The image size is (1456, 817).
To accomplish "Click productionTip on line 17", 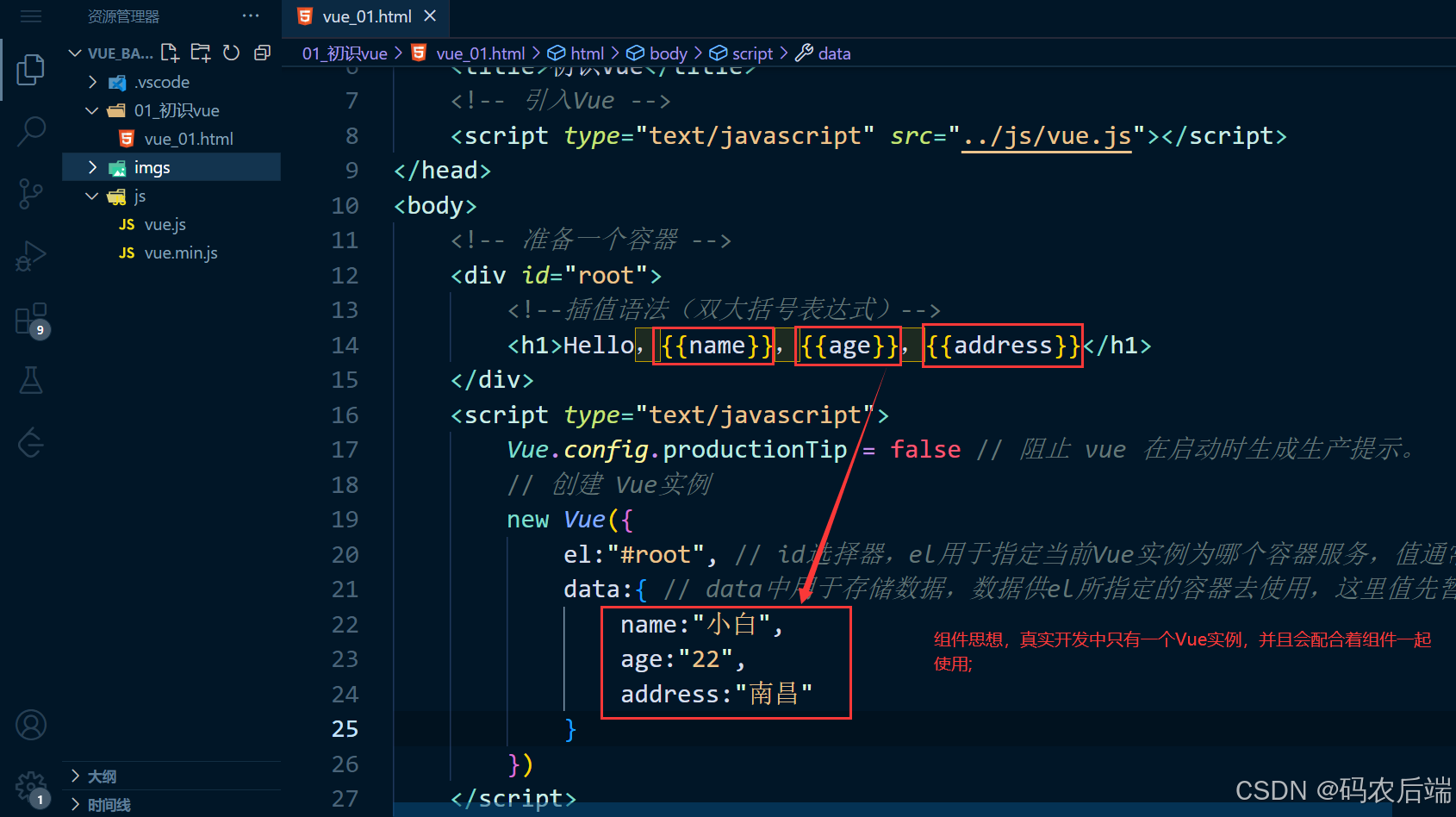I will [755, 450].
